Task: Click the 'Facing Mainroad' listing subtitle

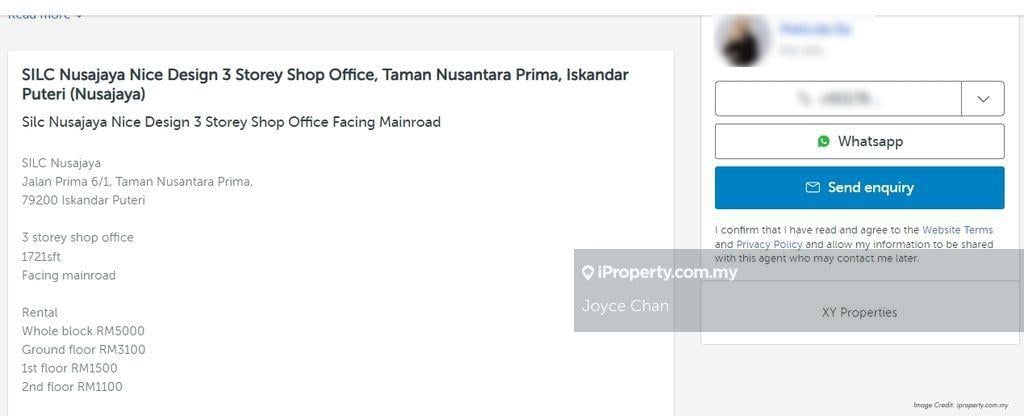Action: (231, 122)
